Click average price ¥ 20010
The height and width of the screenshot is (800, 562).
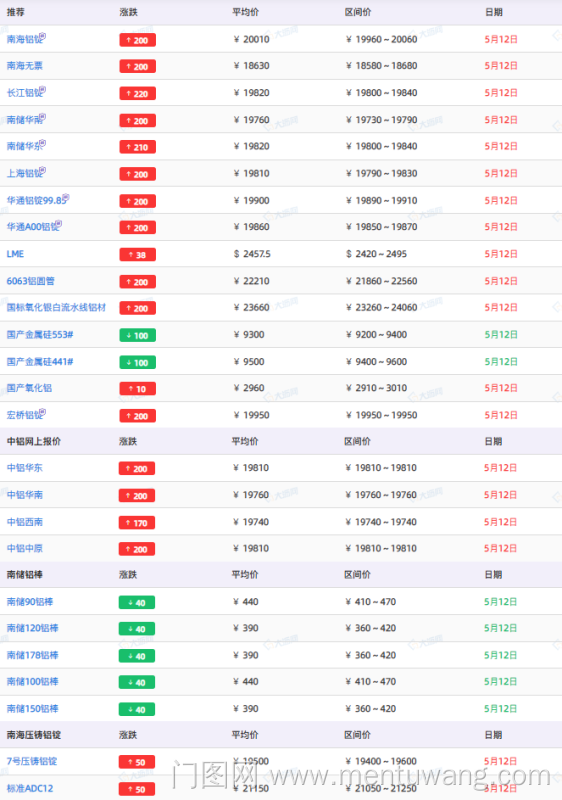point(251,39)
